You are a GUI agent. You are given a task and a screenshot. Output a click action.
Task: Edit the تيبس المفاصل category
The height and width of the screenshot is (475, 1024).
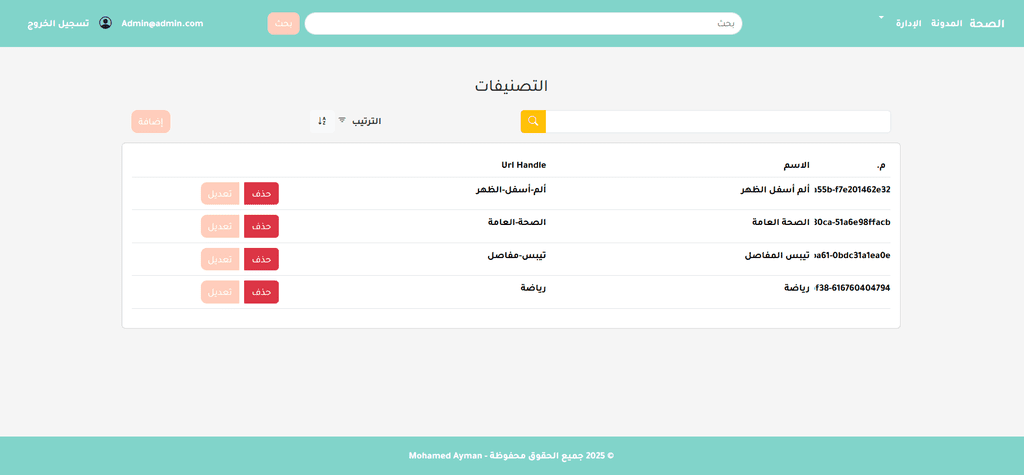click(x=220, y=259)
